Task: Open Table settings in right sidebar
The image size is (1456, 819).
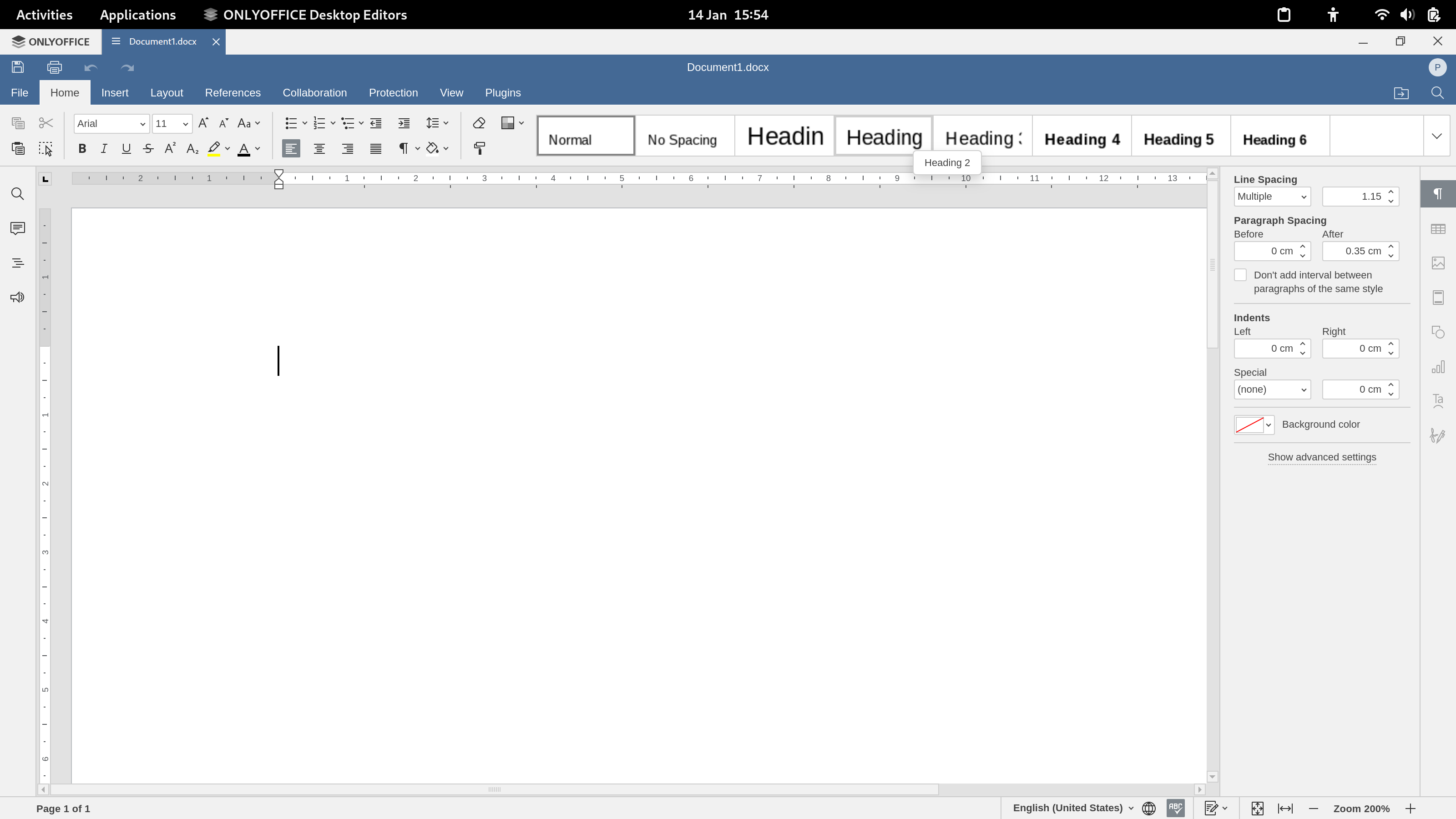Action: point(1438,229)
